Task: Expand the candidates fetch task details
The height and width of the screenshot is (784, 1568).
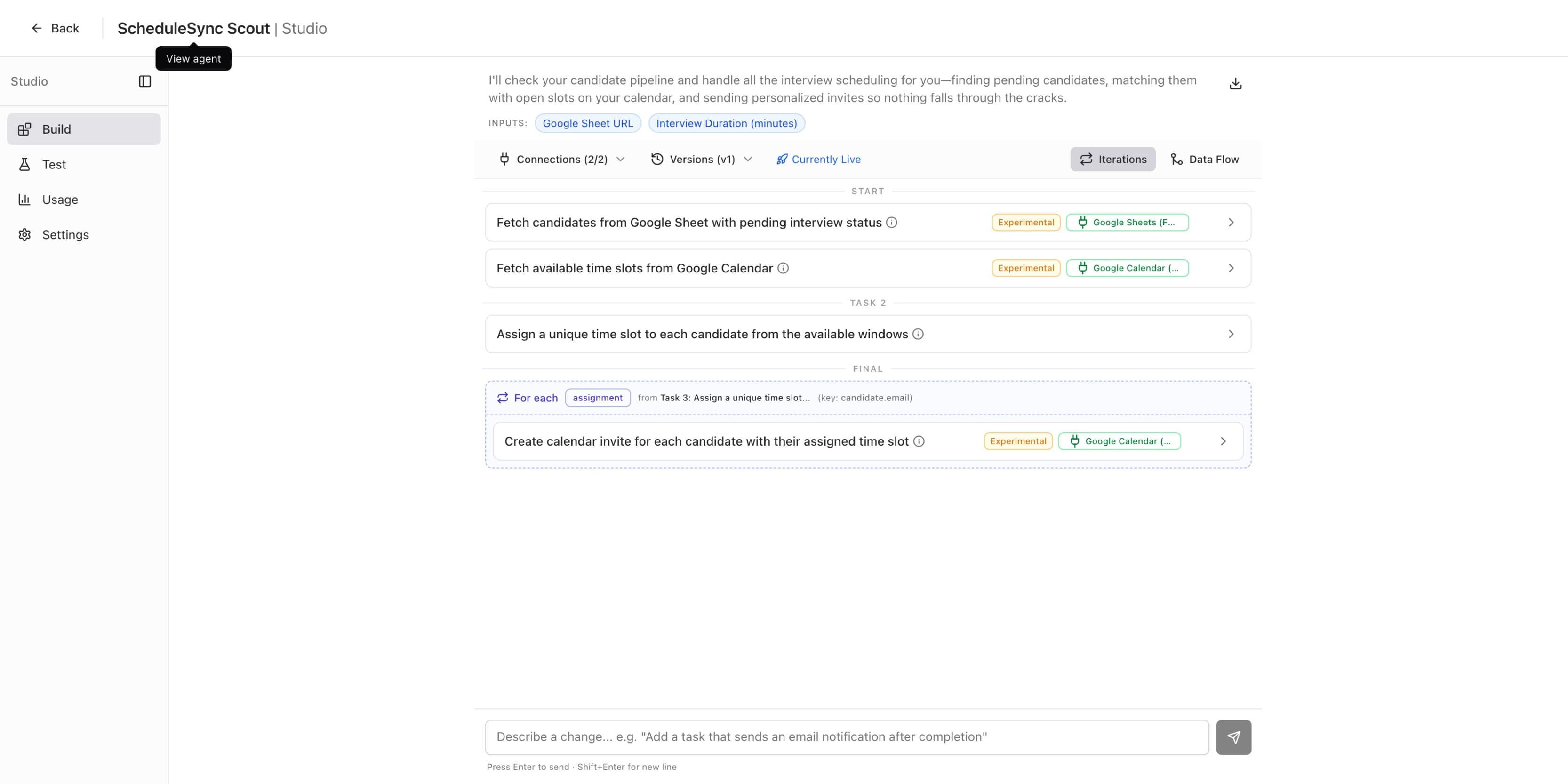Action: click(x=1230, y=222)
